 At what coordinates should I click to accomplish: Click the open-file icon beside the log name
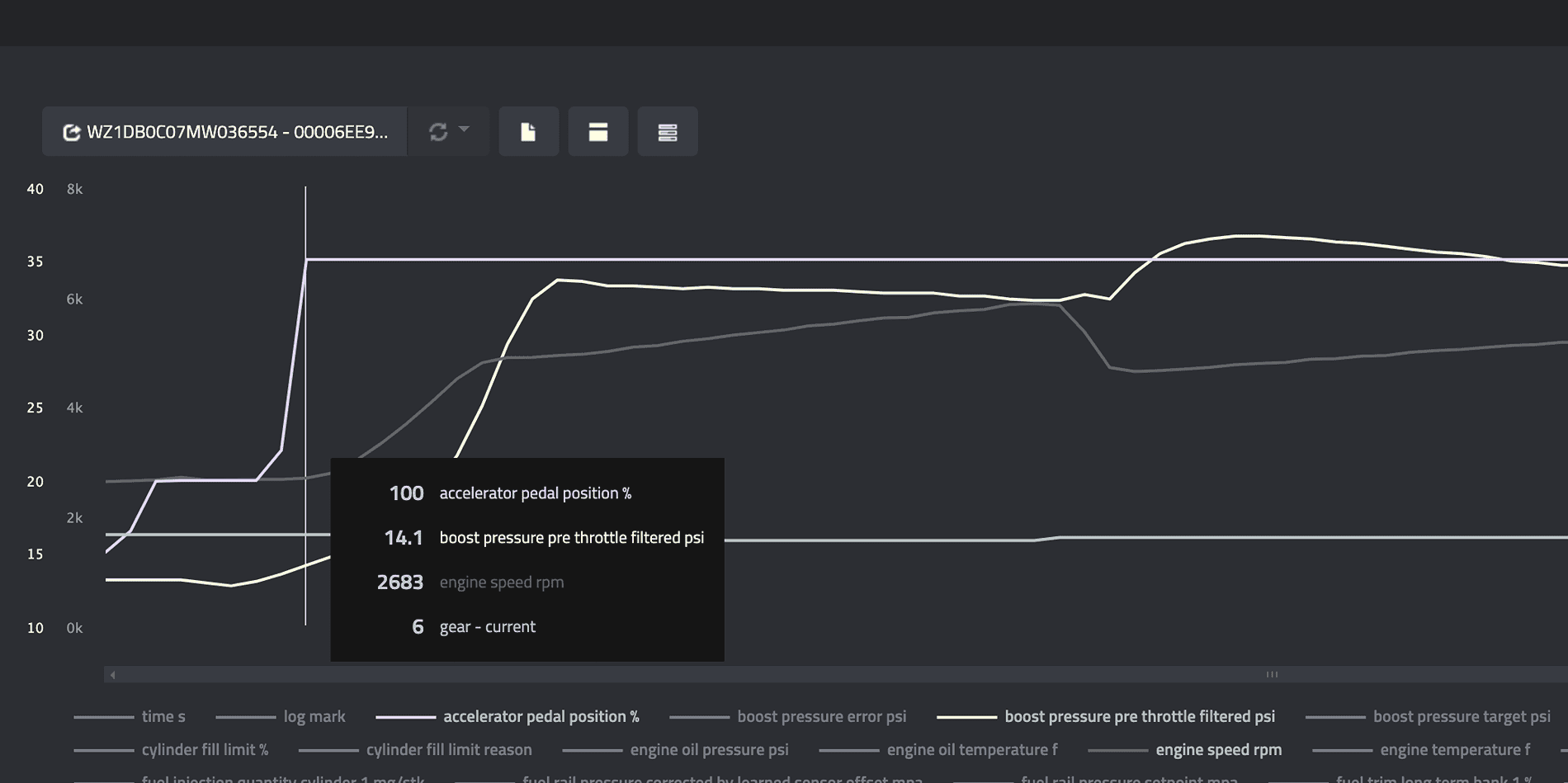coord(72,132)
